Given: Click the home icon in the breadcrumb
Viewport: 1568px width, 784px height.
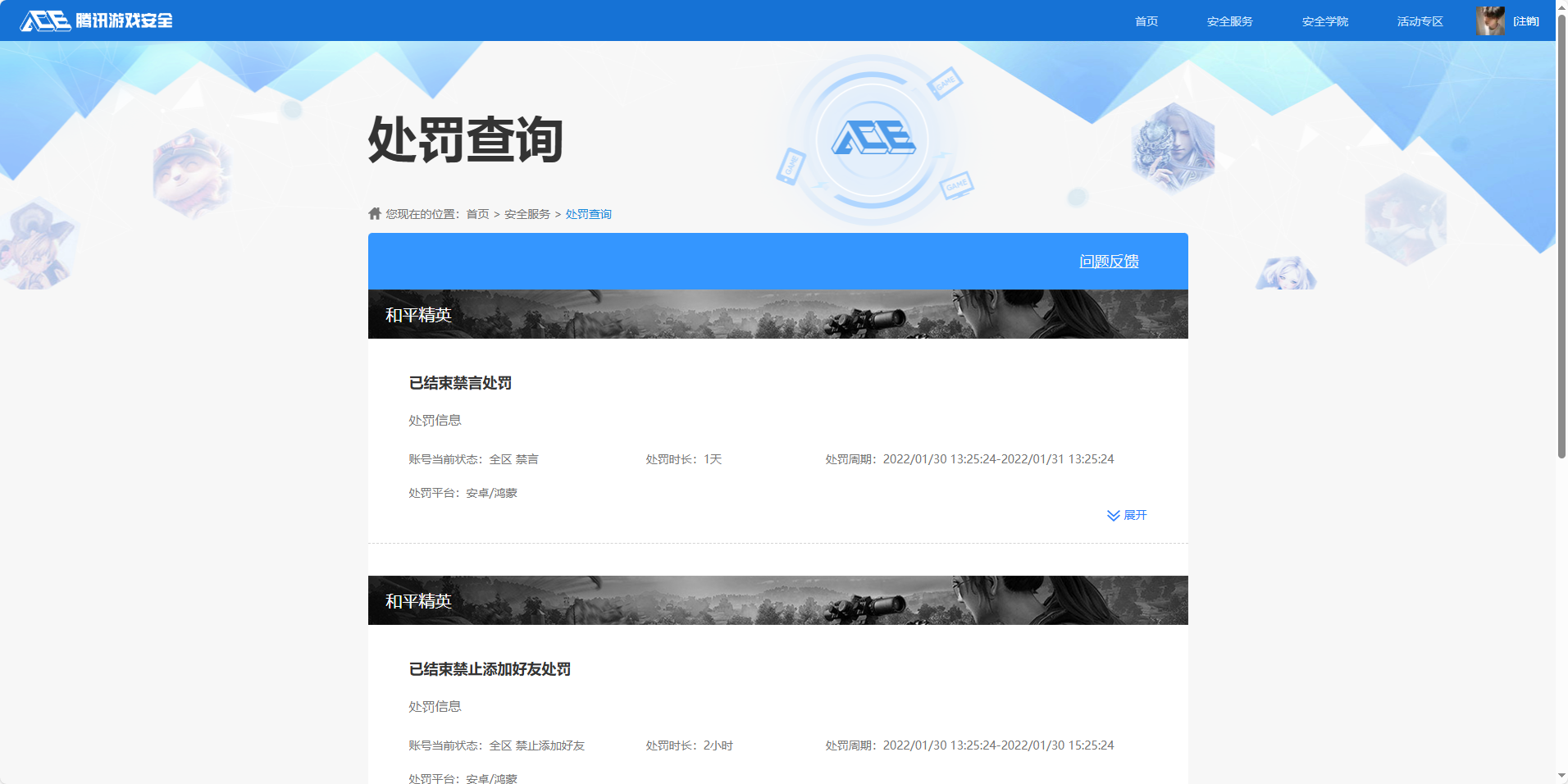Looking at the screenshot, I should pos(373,213).
